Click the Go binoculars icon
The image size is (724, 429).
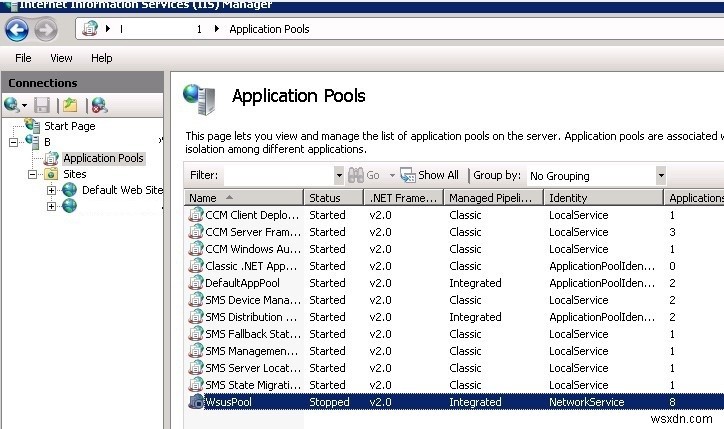coord(356,175)
